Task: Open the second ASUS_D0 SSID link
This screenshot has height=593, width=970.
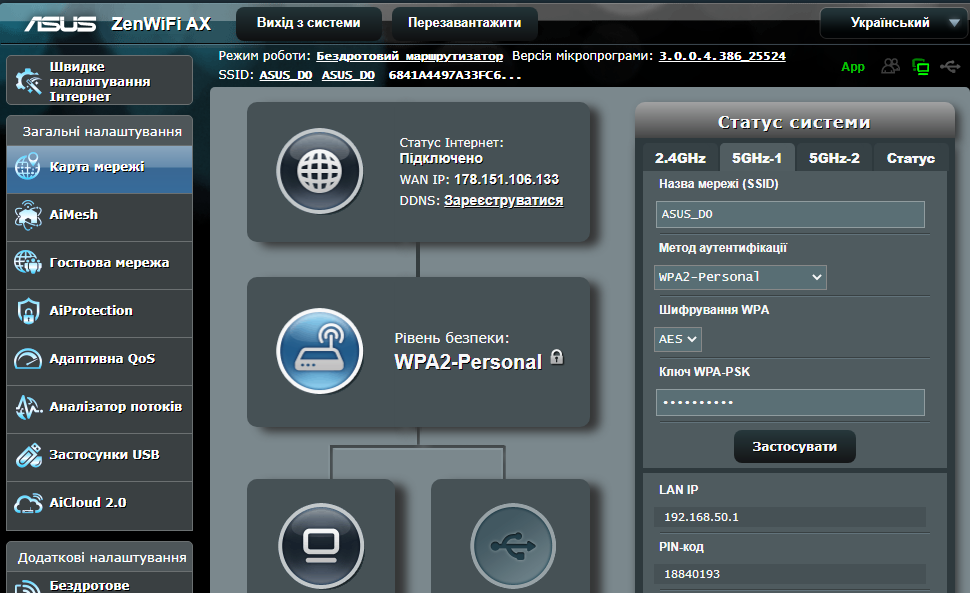Action: (x=348, y=75)
